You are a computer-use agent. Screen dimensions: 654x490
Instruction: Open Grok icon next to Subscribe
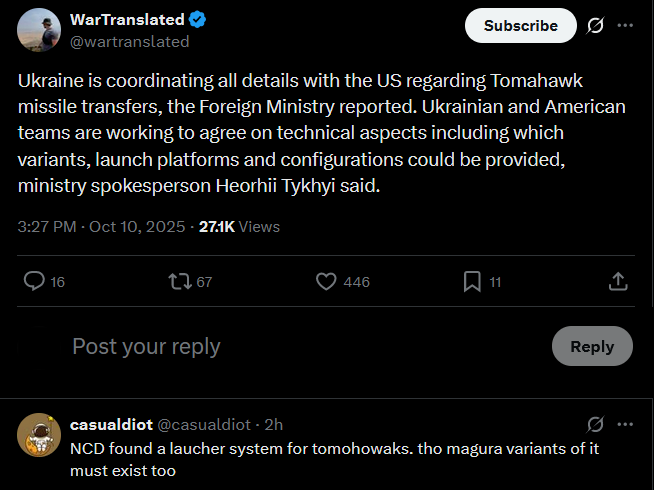pos(596,26)
